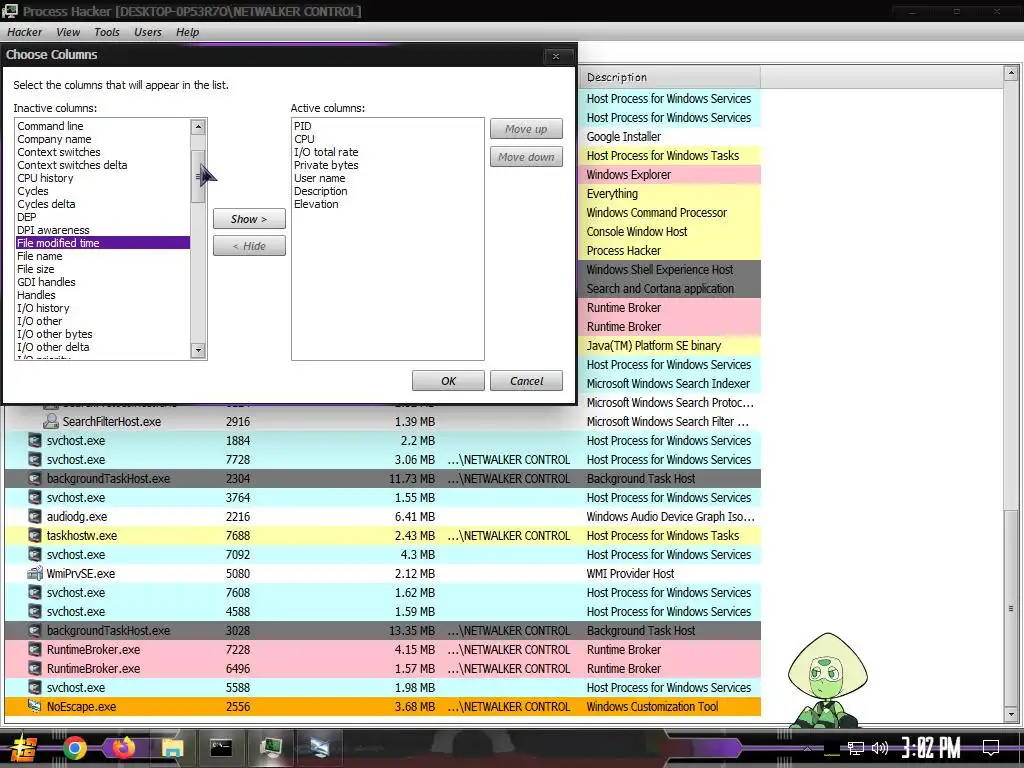The height and width of the screenshot is (768, 1024).
Task: Open File Explorer from the taskbar
Action: pos(172,748)
